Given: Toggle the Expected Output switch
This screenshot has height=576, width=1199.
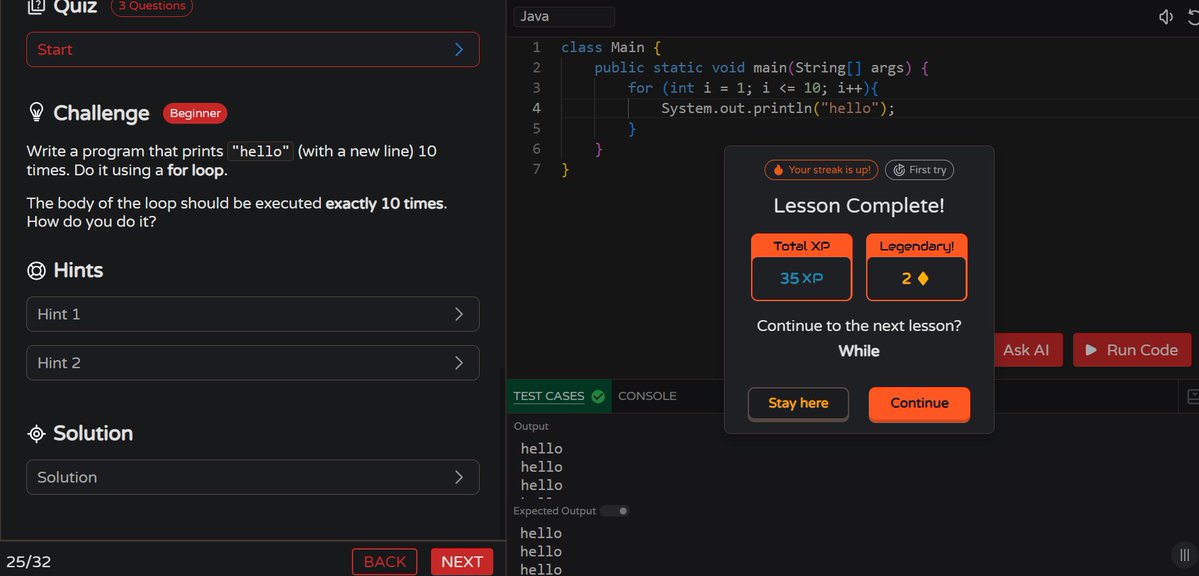Looking at the screenshot, I should tap(615, 511).
